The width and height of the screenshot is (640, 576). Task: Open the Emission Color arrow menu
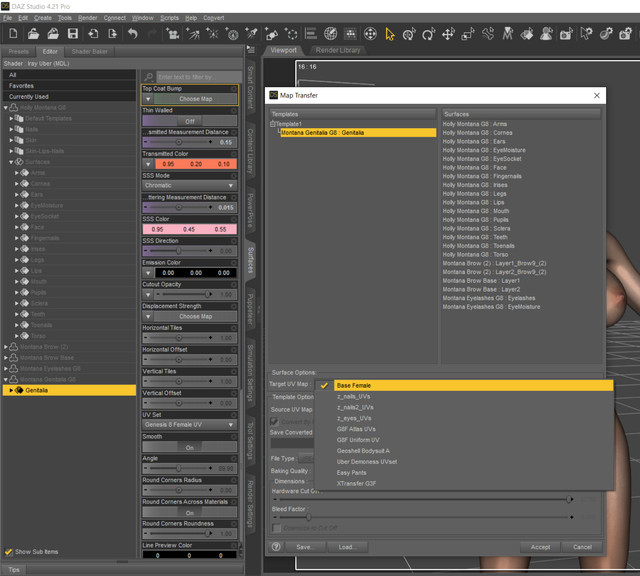point(148,273)
